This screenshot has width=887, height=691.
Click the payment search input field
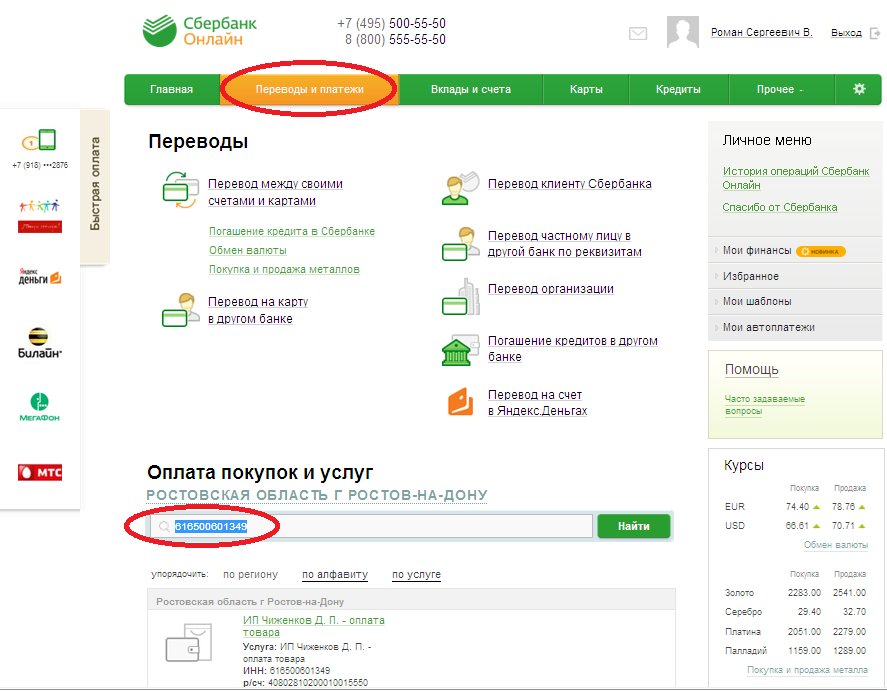click(x=380, y=526)
